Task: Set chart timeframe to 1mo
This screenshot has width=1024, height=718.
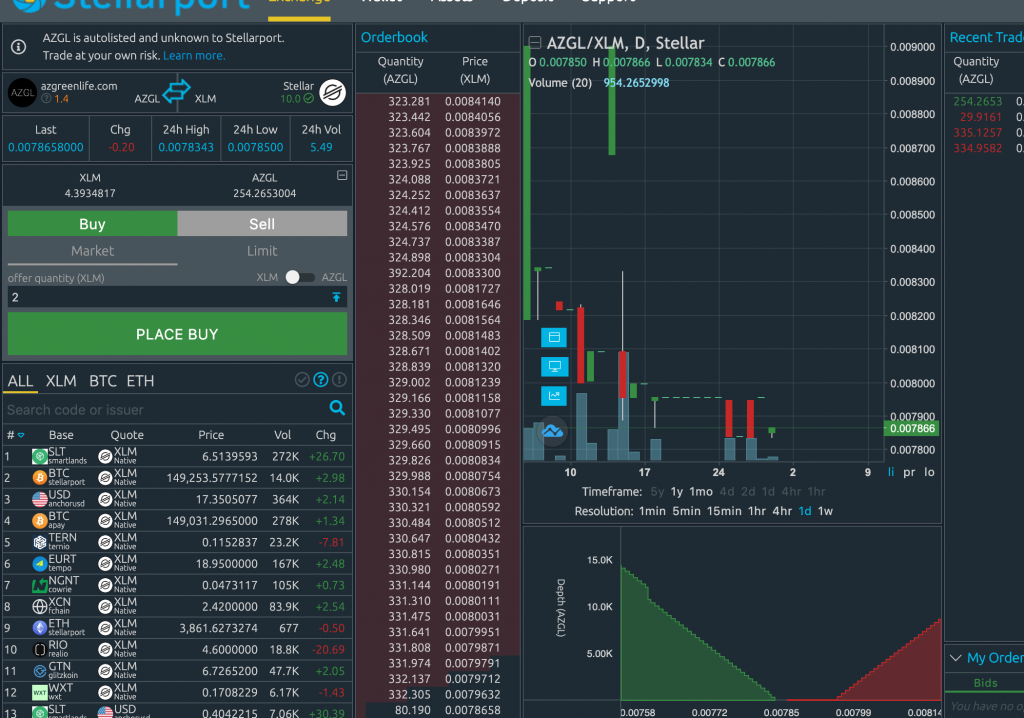Action: tap(701, 492)
